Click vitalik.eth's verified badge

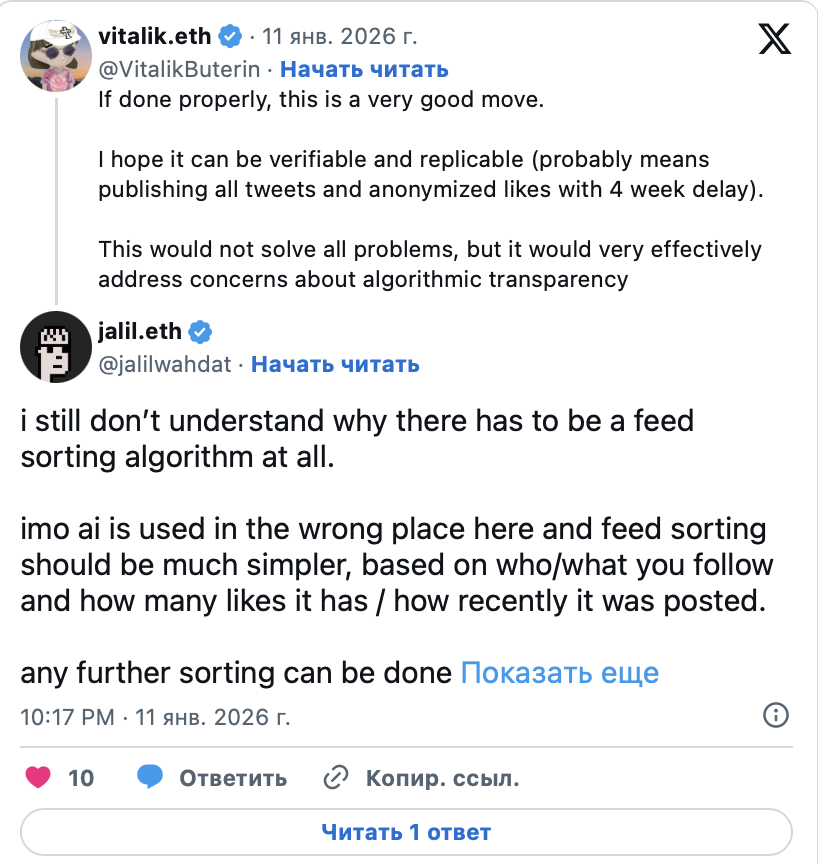pos(231,37)
